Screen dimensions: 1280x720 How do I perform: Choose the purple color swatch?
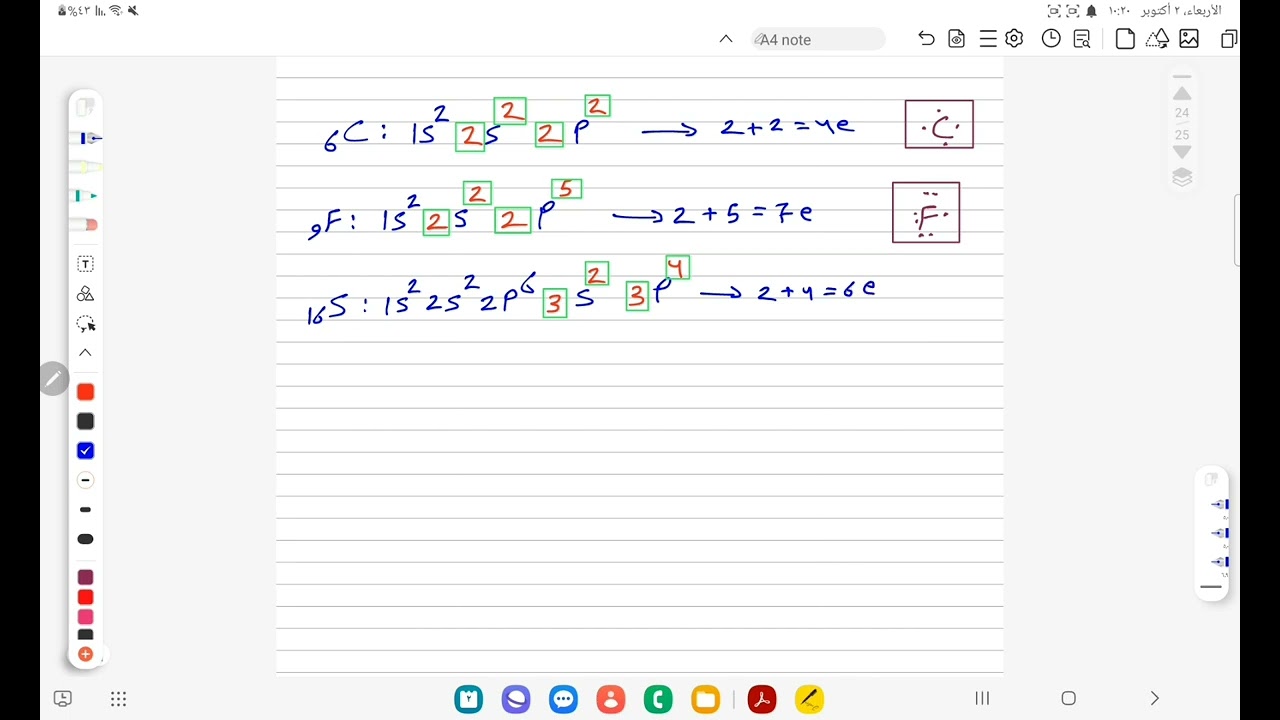[x=85, y=577]
